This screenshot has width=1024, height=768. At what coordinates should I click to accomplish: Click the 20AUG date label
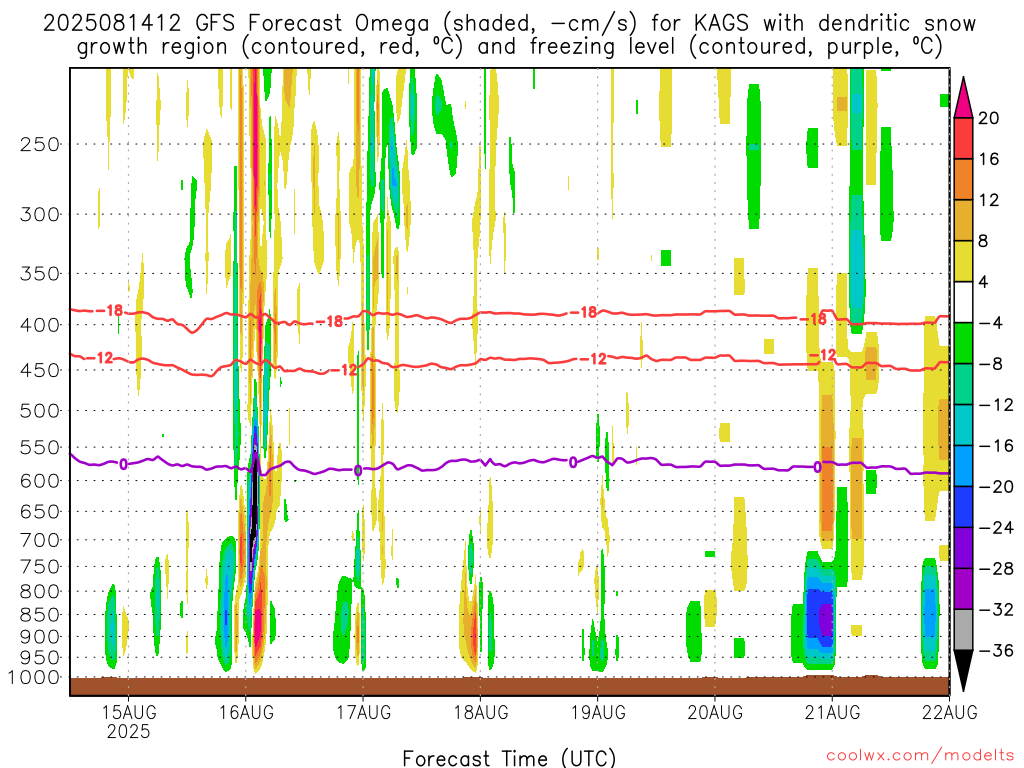(x=714, y=712)
